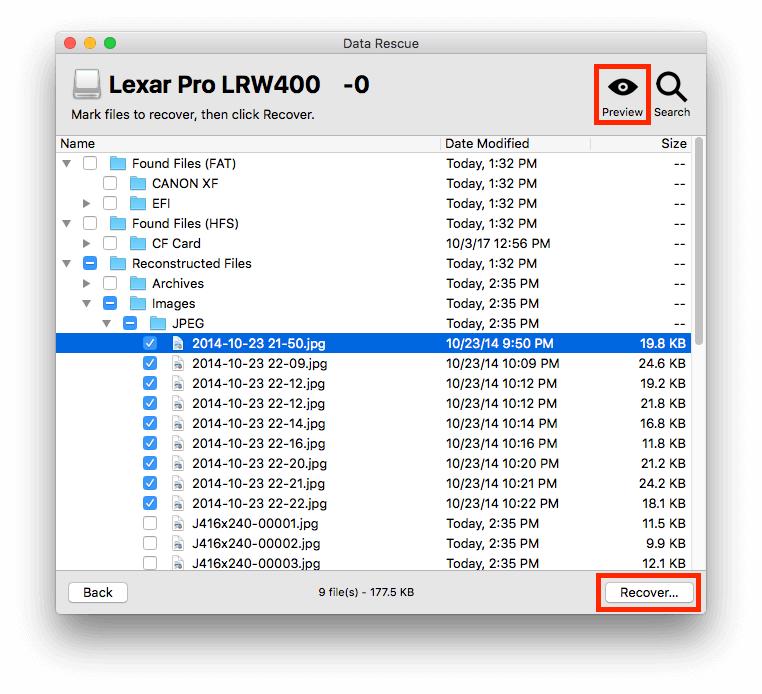Select the CANON XF folder icon
Screen dimensions: 762x694
point(138,183)
